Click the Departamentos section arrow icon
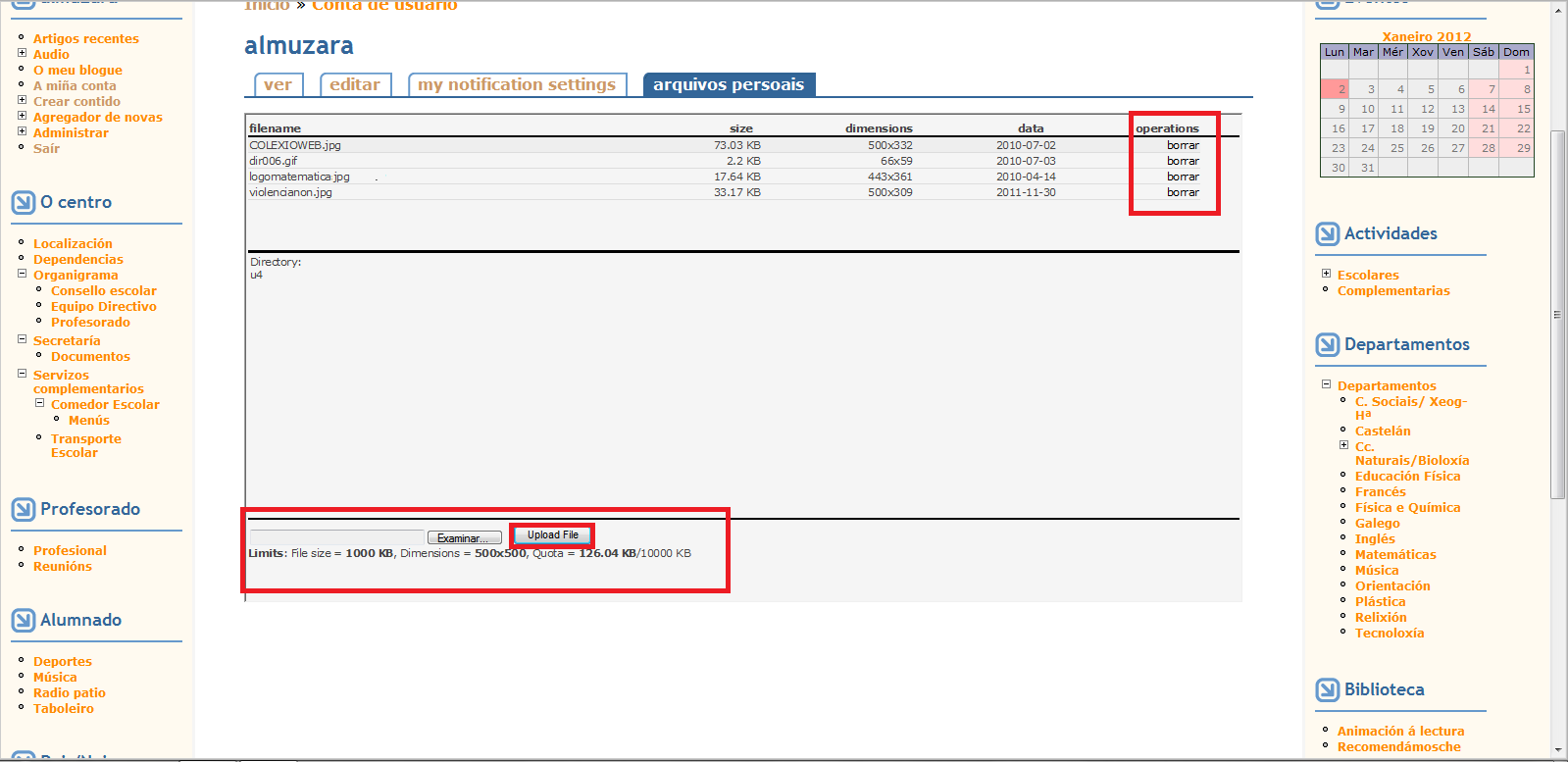This screenshot has height=762, width=1568. pyautogui.click(x=1327, y=345)
